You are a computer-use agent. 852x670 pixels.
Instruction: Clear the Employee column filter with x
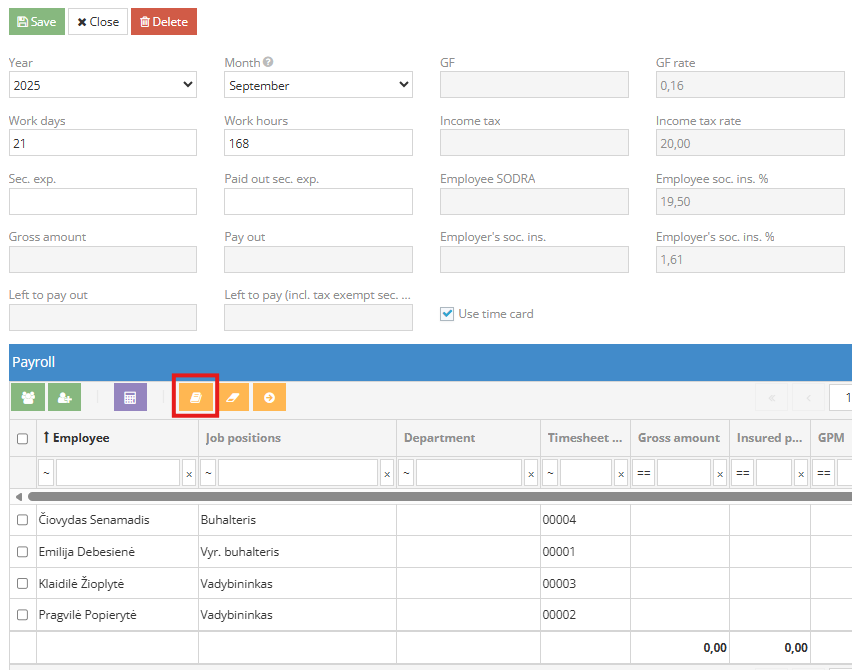[189, 473]
